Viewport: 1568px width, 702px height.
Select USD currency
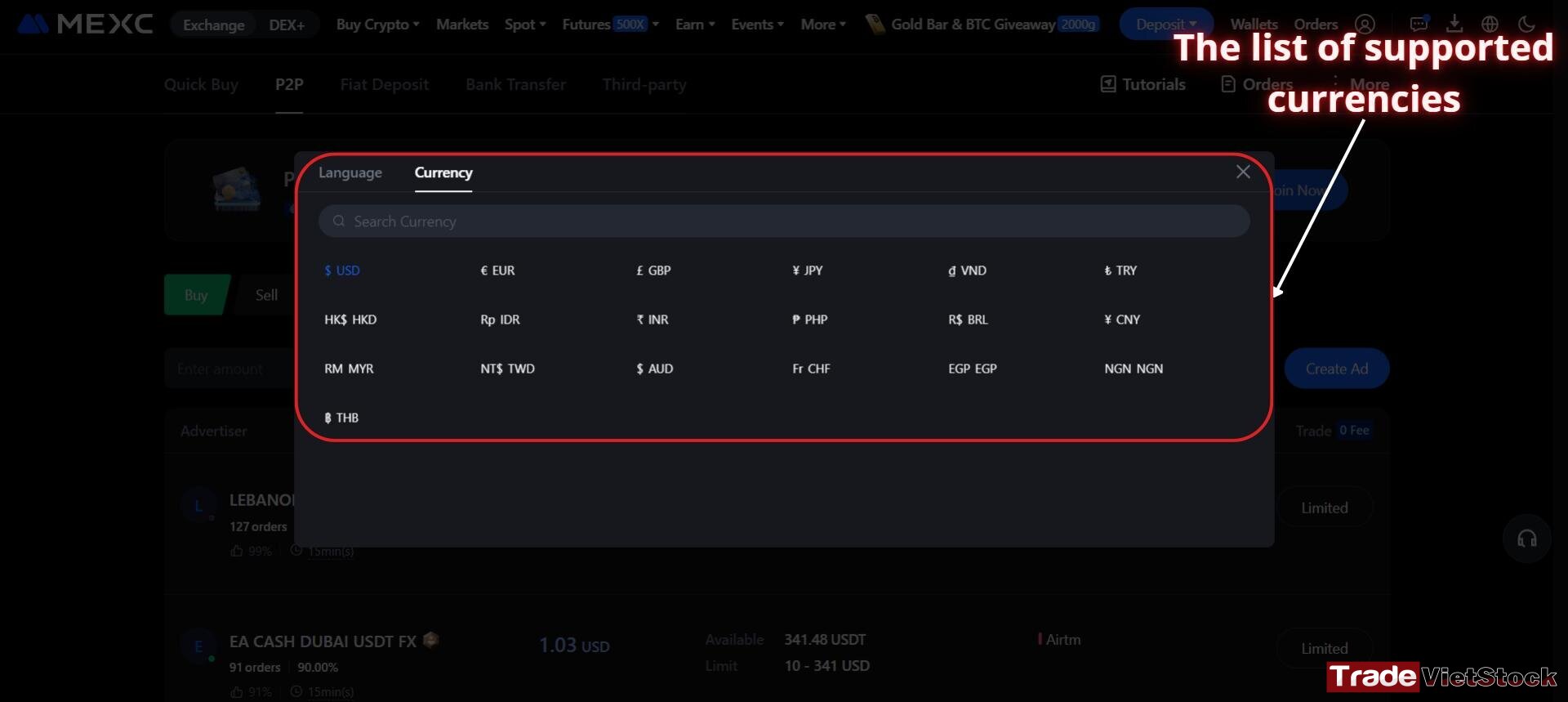pos(342,271)
